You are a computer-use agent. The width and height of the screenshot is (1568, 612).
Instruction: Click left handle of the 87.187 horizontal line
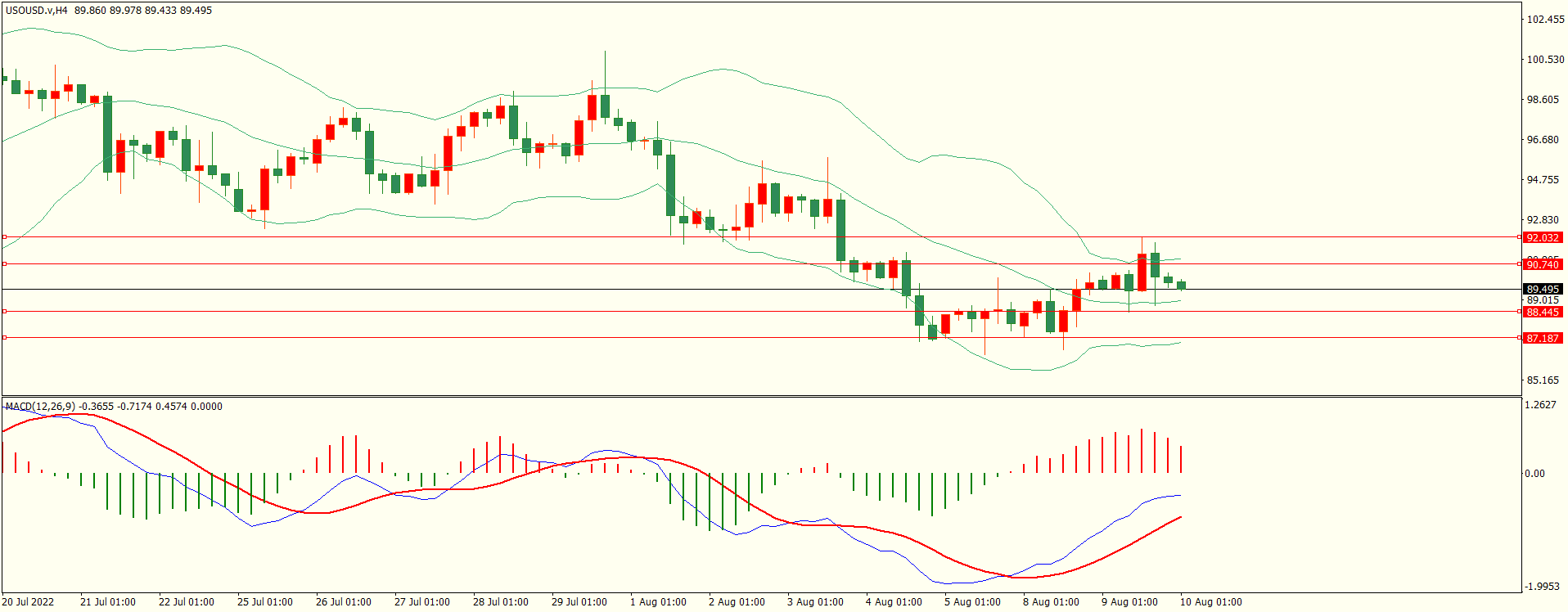[x=5, y=338]
